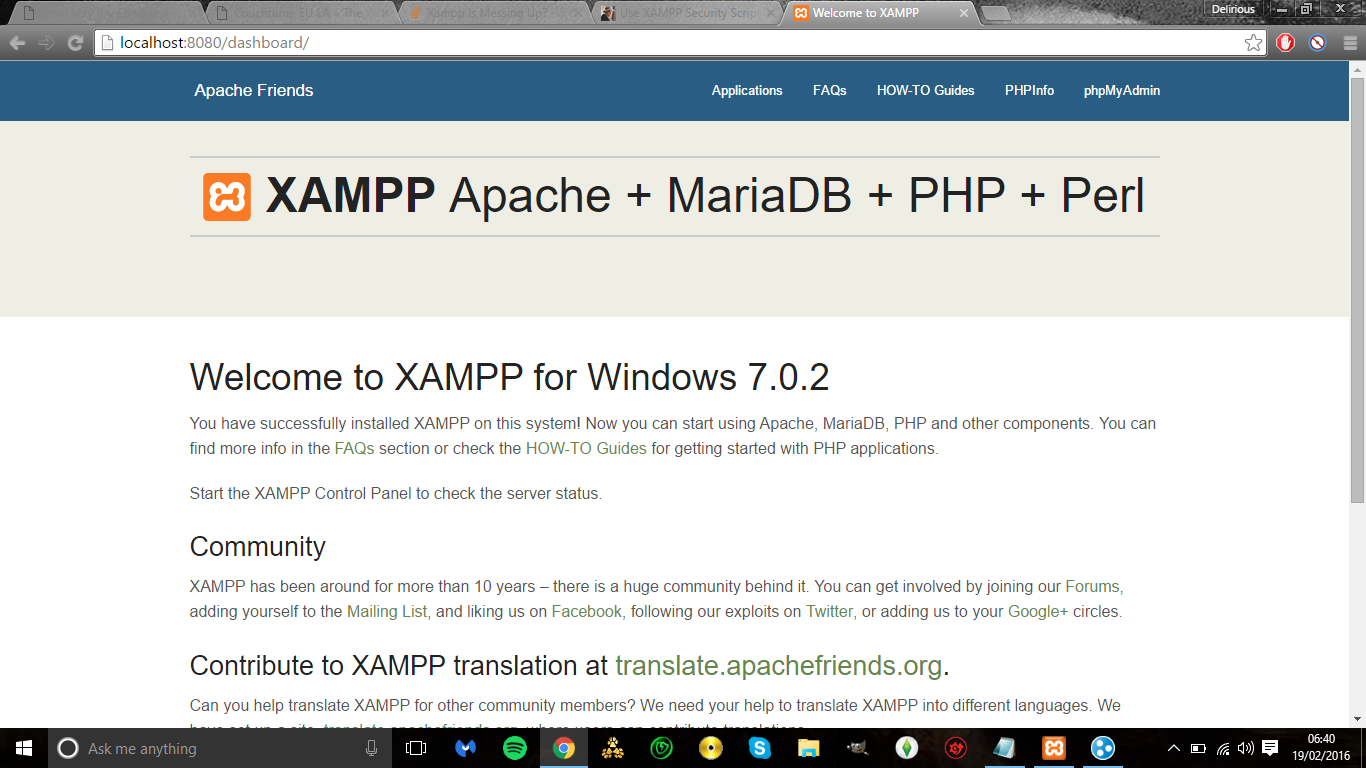Open the green circular taskbar icon

(x=662, y=748)
